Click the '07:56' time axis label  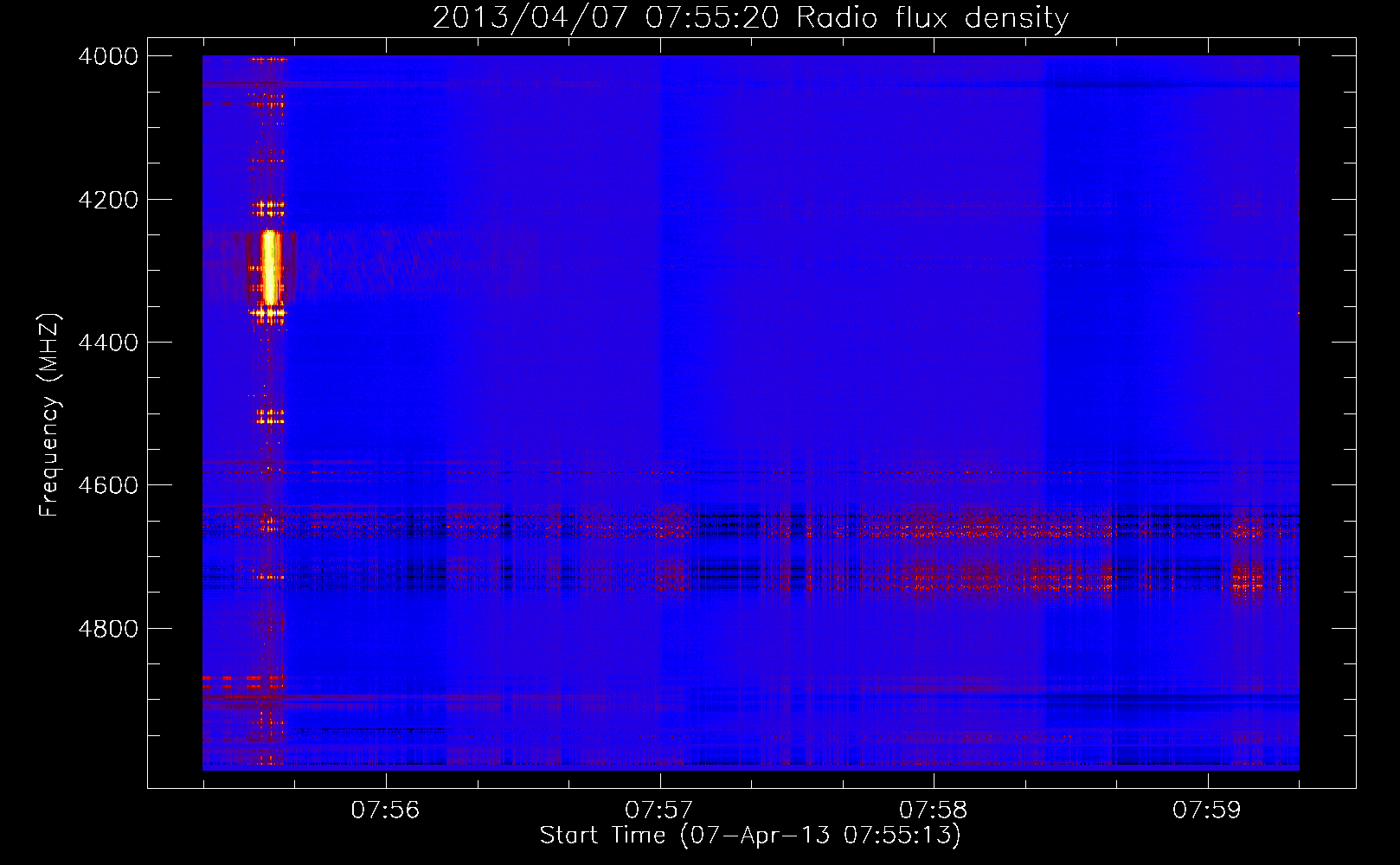click(385, 810)
